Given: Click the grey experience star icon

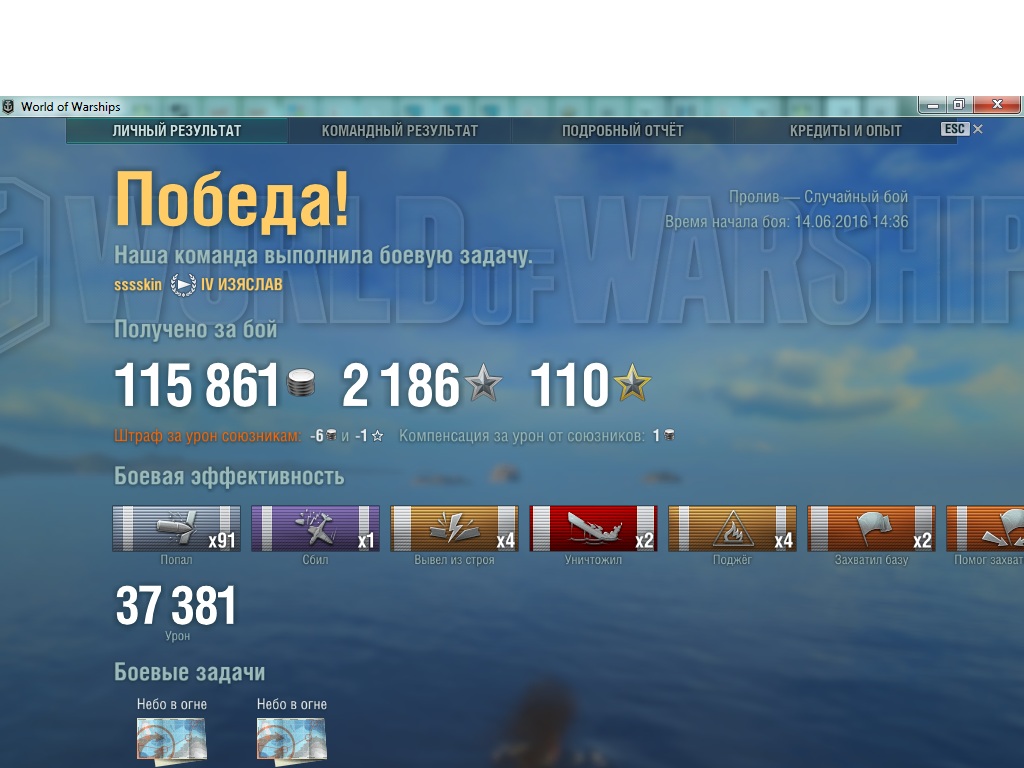Looking at the screenshot, I should coord(483,383).
